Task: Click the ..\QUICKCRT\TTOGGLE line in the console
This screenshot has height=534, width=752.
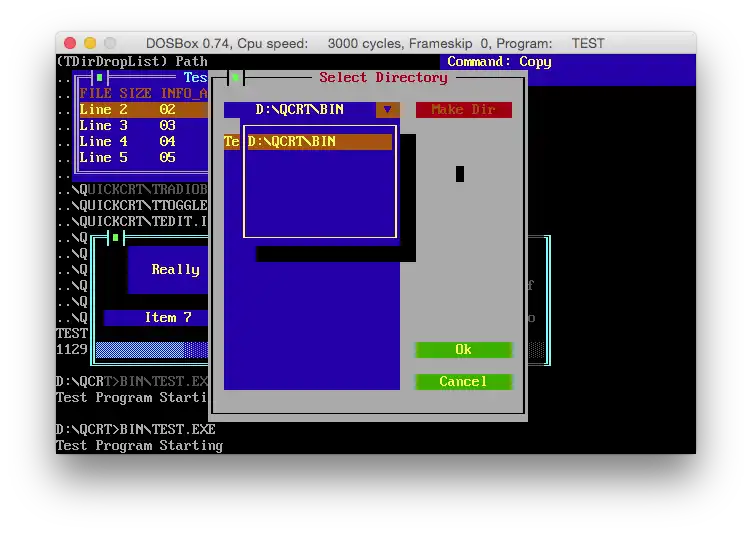Action: (x=132, y=205)
